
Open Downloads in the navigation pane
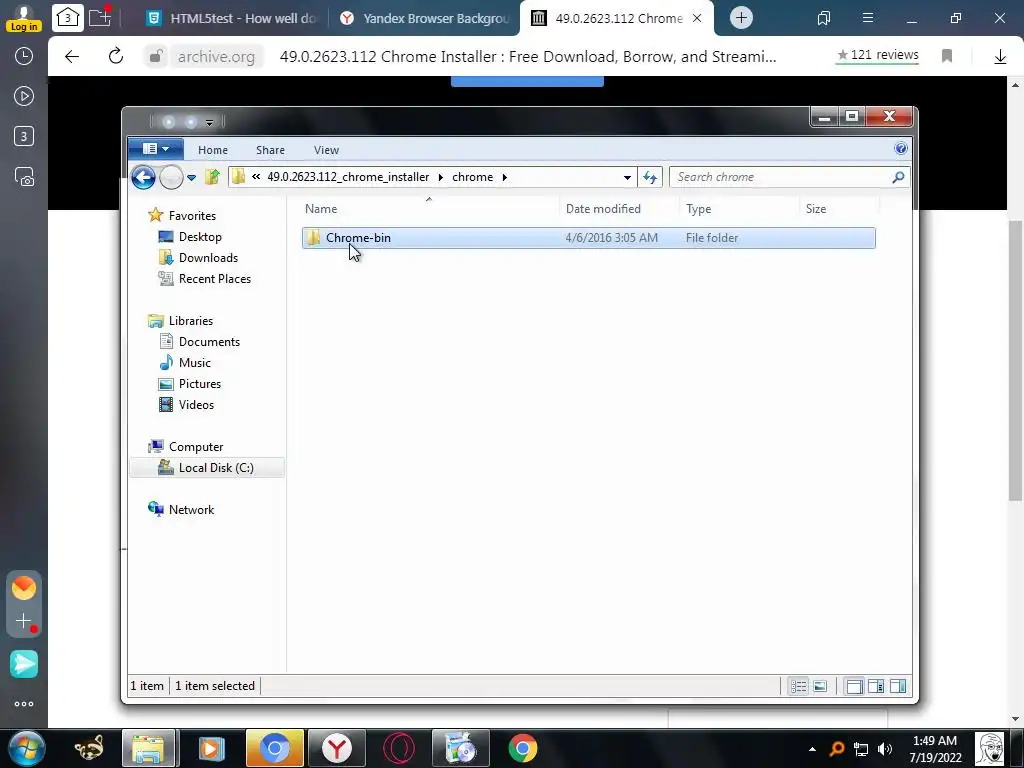pyautogui.click(x=208, y=257)
